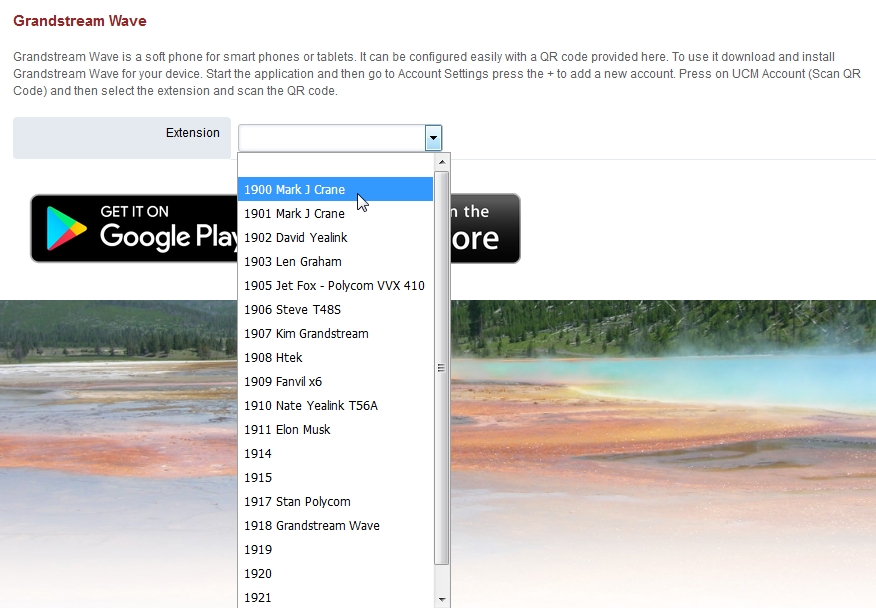Viewport: 876px width, 608px height.
Task: Select extension 1901 Mark J Crane
Action: [335, 213]
